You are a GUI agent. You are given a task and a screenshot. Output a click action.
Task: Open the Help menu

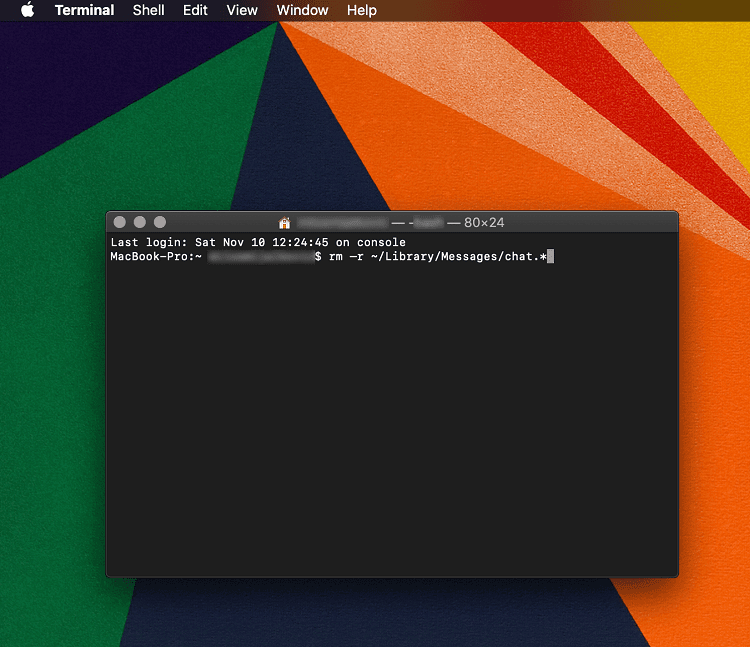[361, 10]
